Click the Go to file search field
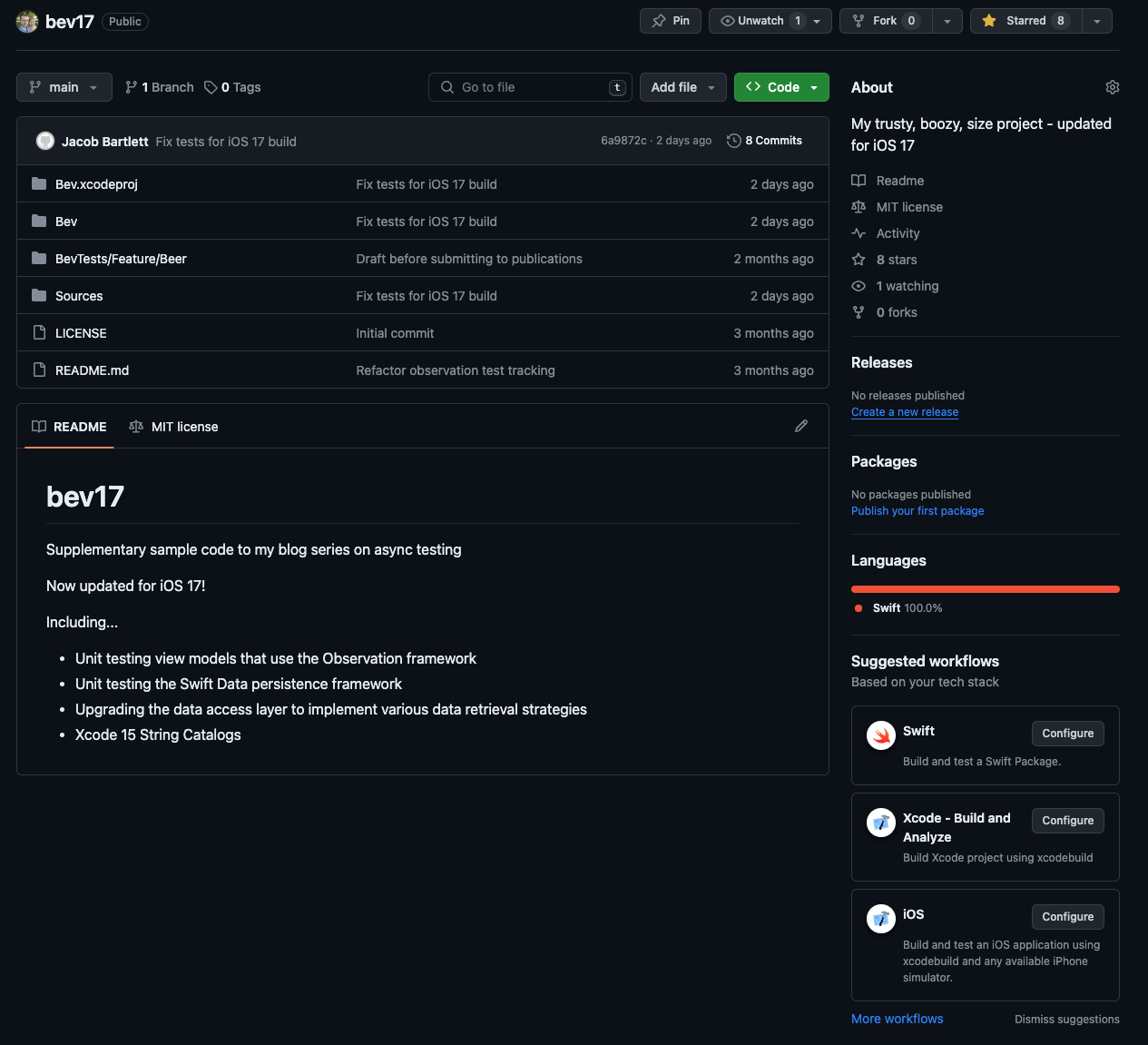The image size is (1148, 1045). (530, 87)
